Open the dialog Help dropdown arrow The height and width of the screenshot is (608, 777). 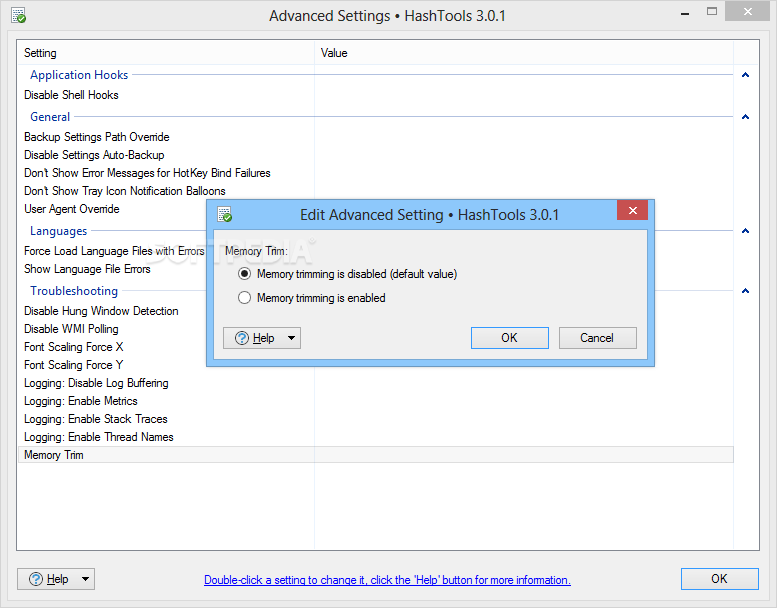[x=291, y=338]
